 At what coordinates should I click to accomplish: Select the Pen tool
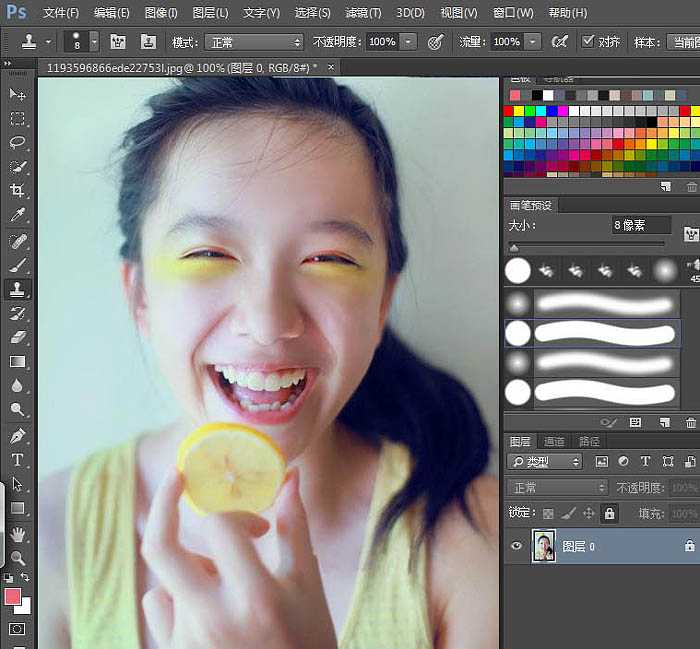click(17, 436)
